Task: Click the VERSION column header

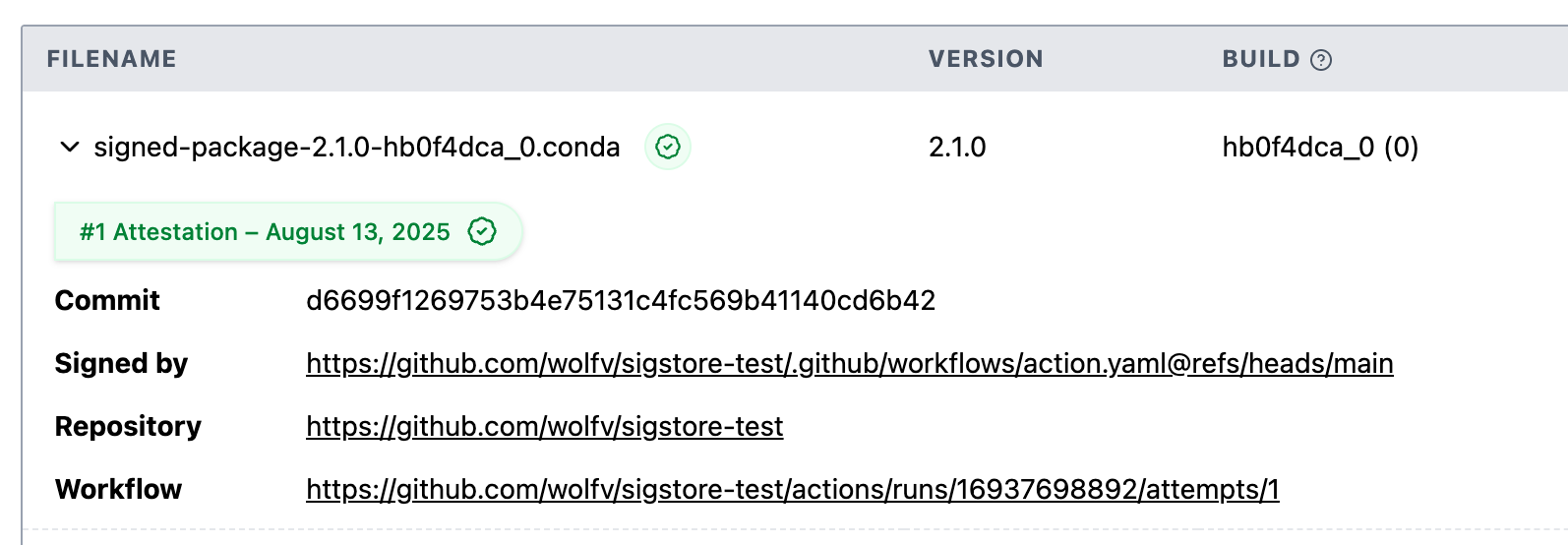Action: (x=985, y=59)
